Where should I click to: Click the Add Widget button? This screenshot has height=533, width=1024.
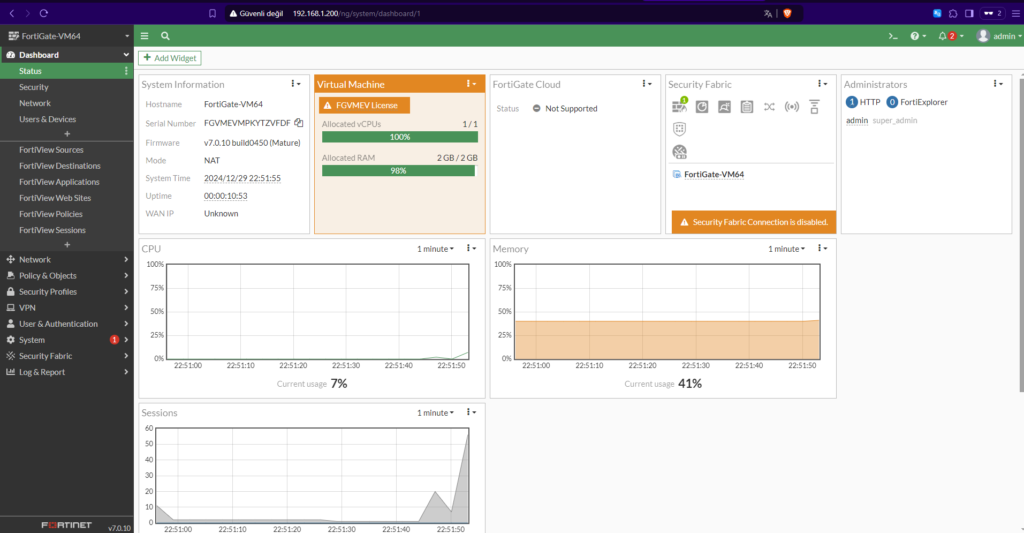(x=170, y=58)
